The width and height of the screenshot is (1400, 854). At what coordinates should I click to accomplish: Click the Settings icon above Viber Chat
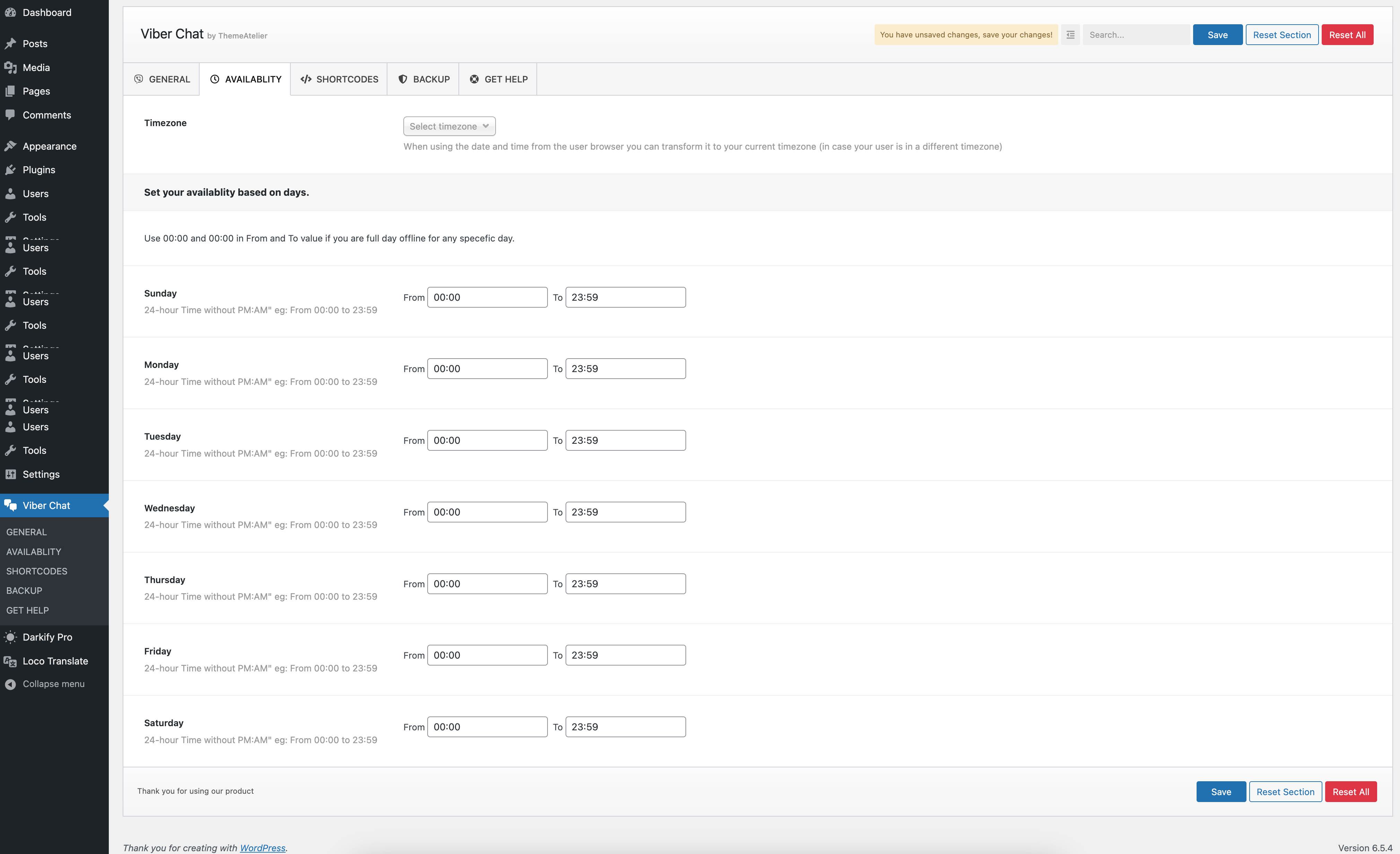pos(10,474)
